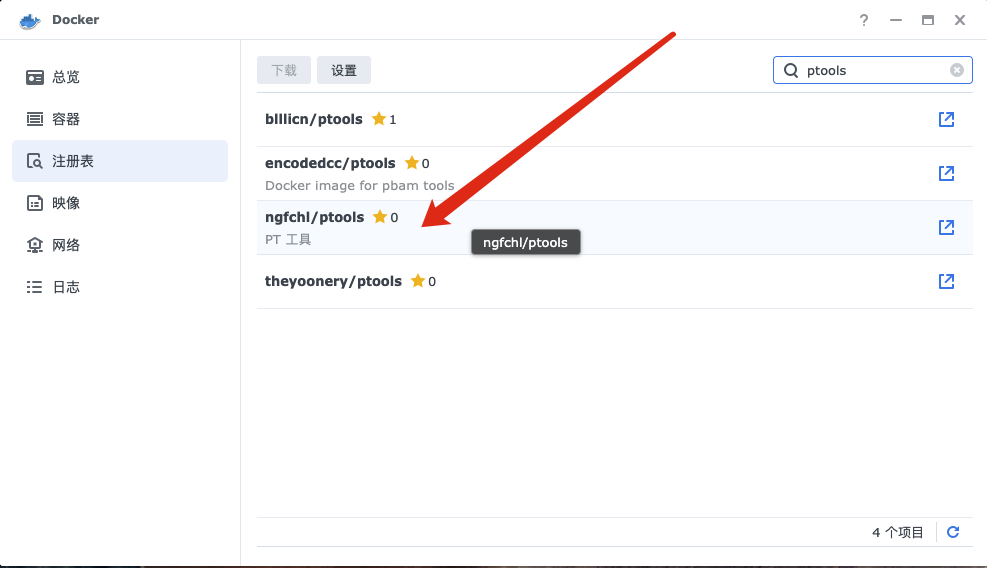
Task: Close the Docker window
Action: click(960, 20)
